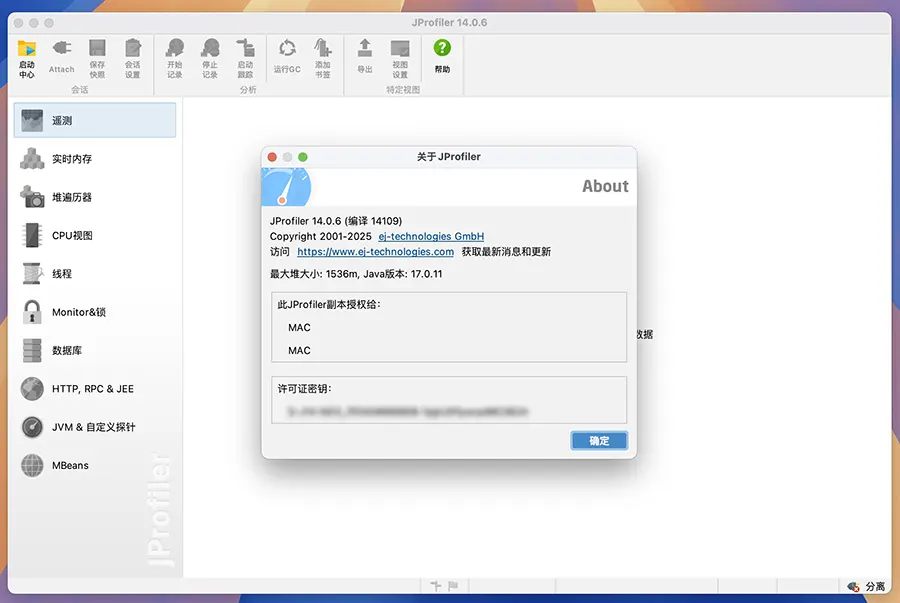
Task: Open 会话设置 session settings icon
Action: [x=132, y=50]
